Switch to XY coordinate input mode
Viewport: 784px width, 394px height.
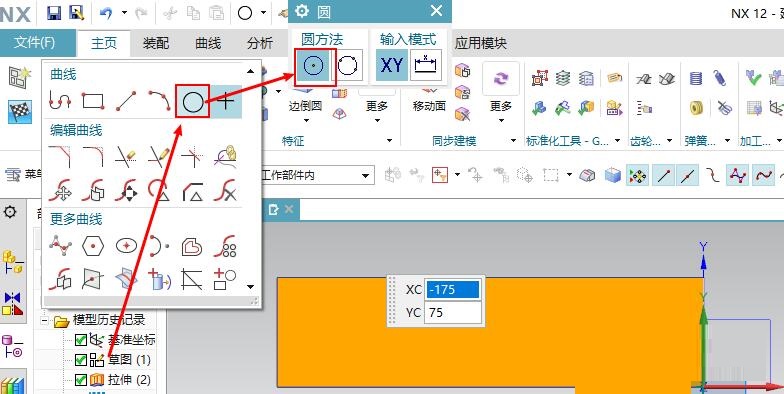(392, 66)
